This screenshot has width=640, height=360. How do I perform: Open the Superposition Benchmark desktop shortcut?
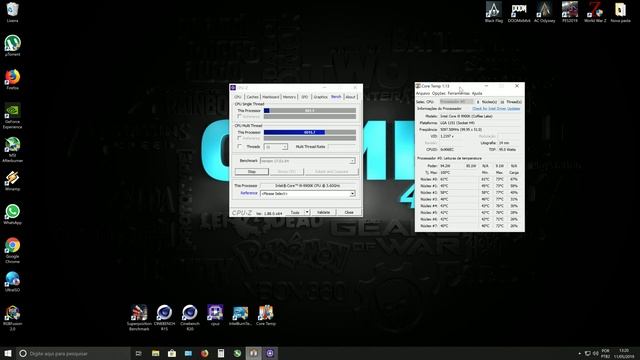click(x=139, y=318)
